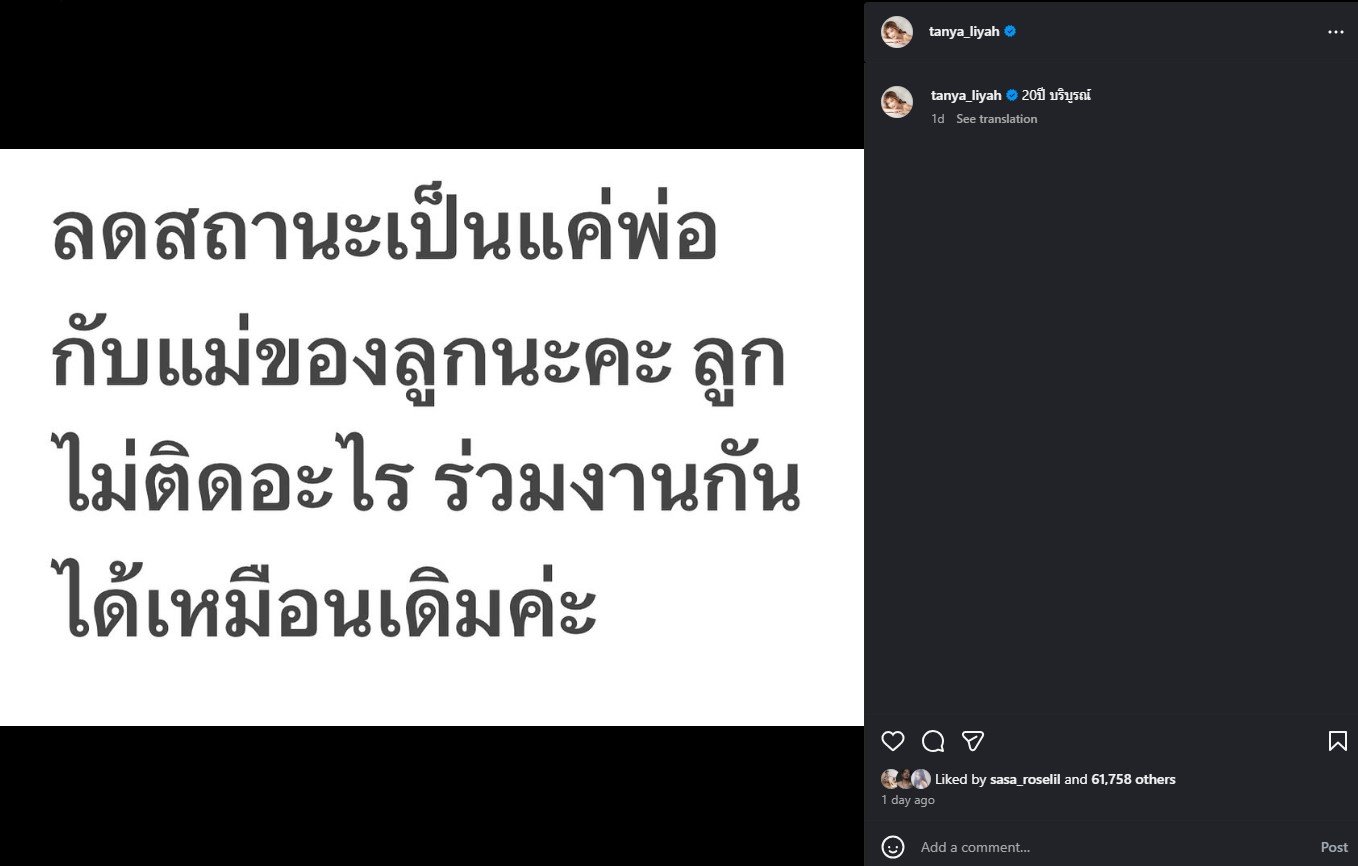Viewport: 1358px width, 866px height.
Task: Open the comment bubble icon
Action: 932,741
